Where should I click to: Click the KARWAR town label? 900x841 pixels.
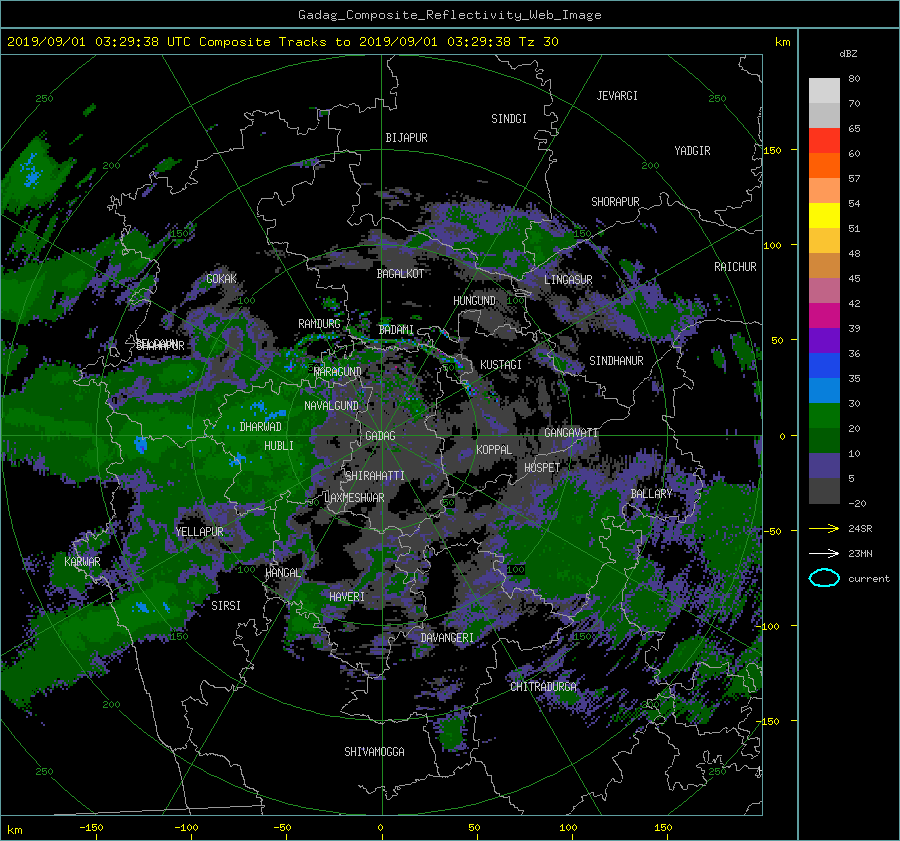(x=82, y=562)
